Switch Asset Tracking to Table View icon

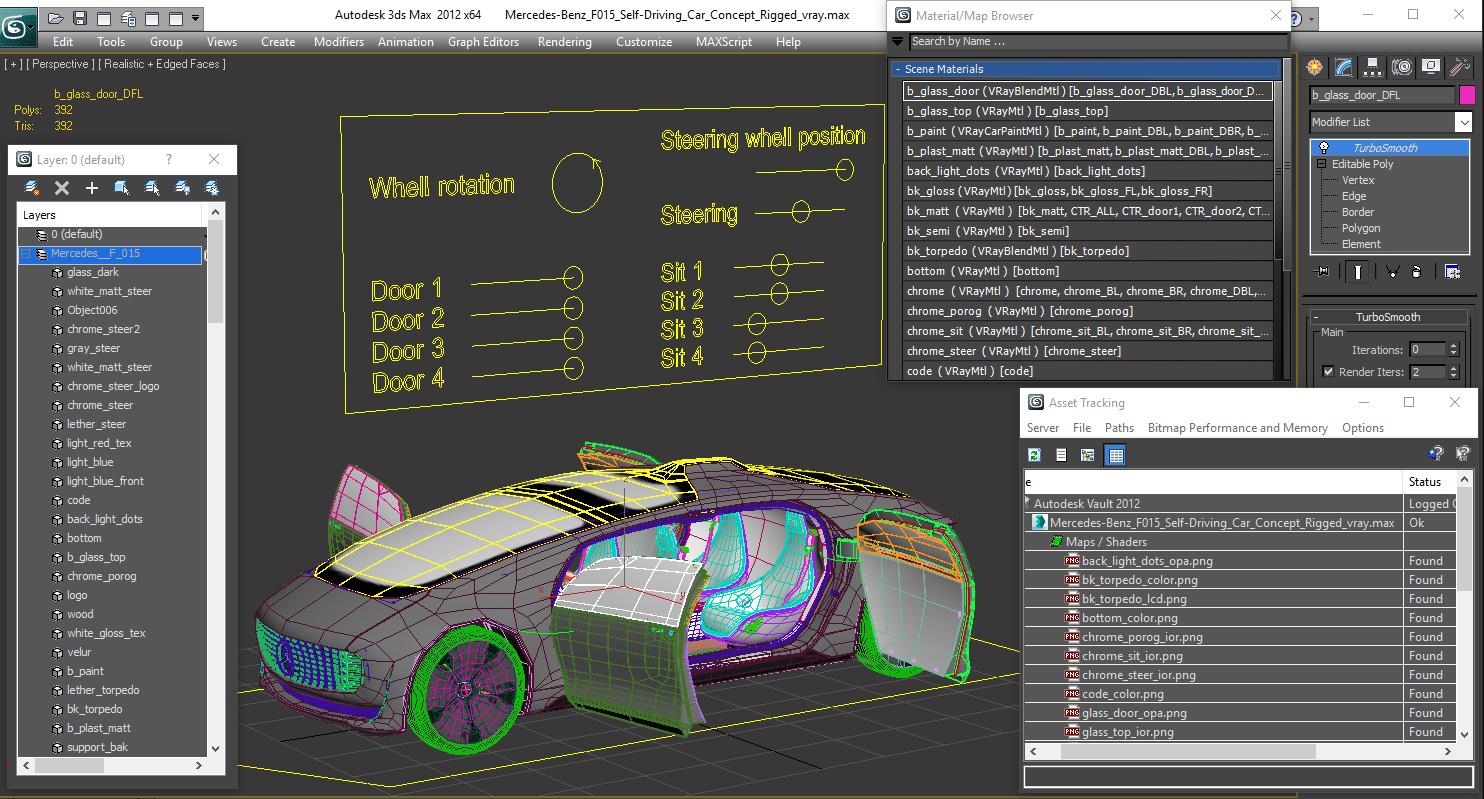click(x=1116, y=455)
